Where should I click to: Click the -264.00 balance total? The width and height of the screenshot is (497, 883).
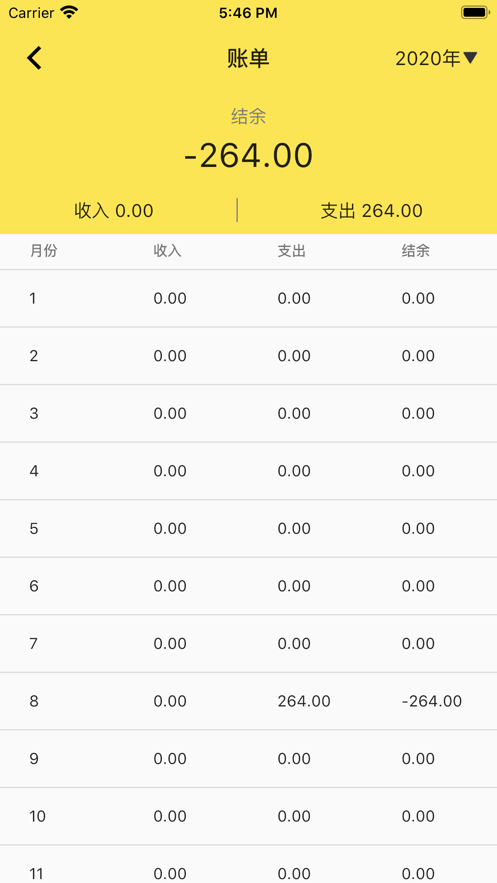click(248, 156)
